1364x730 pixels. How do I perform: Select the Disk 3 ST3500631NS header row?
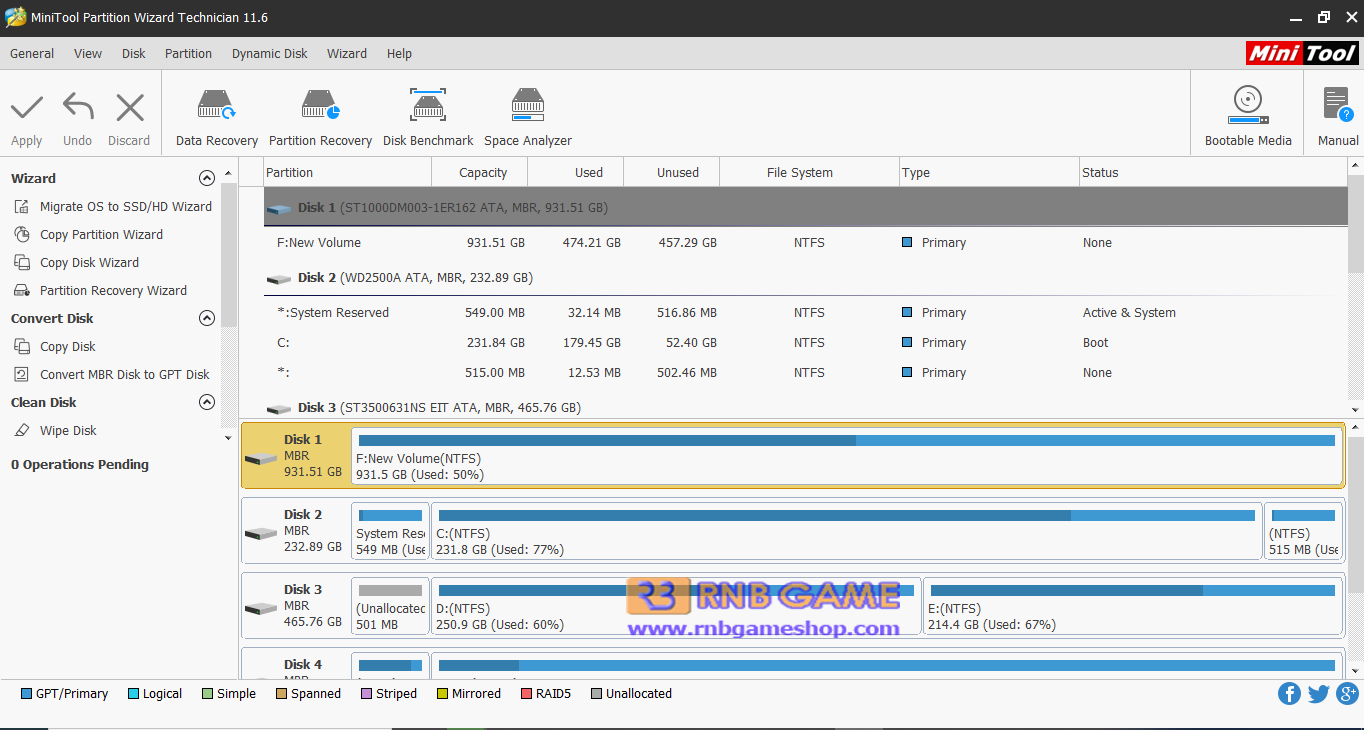tap(806, 408)
